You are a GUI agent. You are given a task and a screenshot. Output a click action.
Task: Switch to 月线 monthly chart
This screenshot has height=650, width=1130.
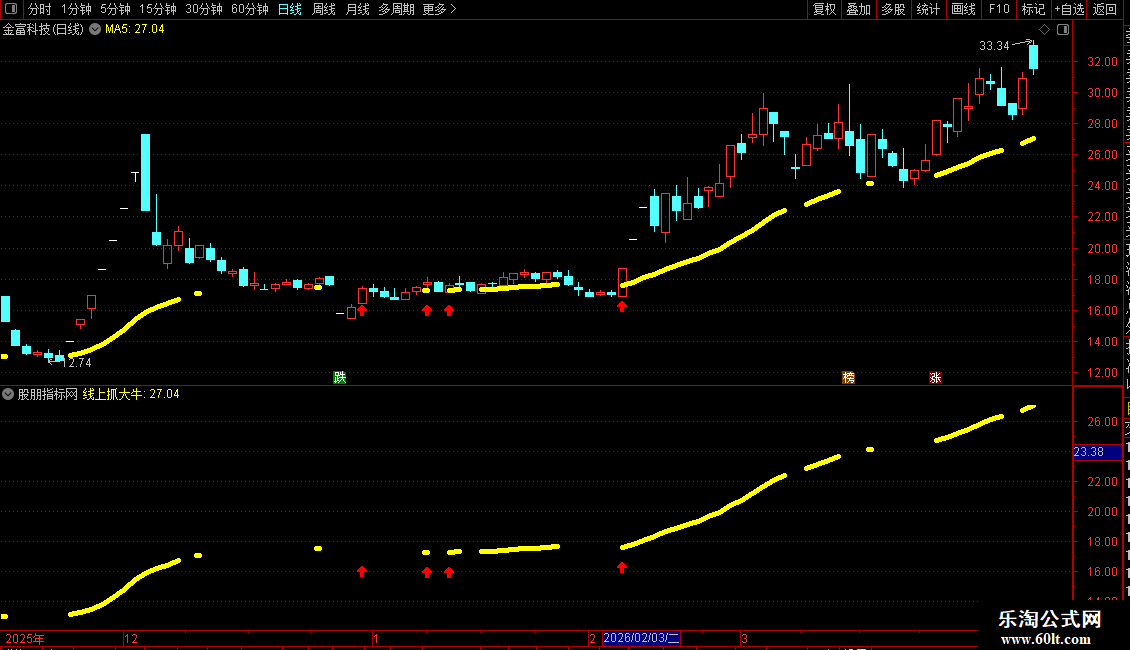(357, 9)
